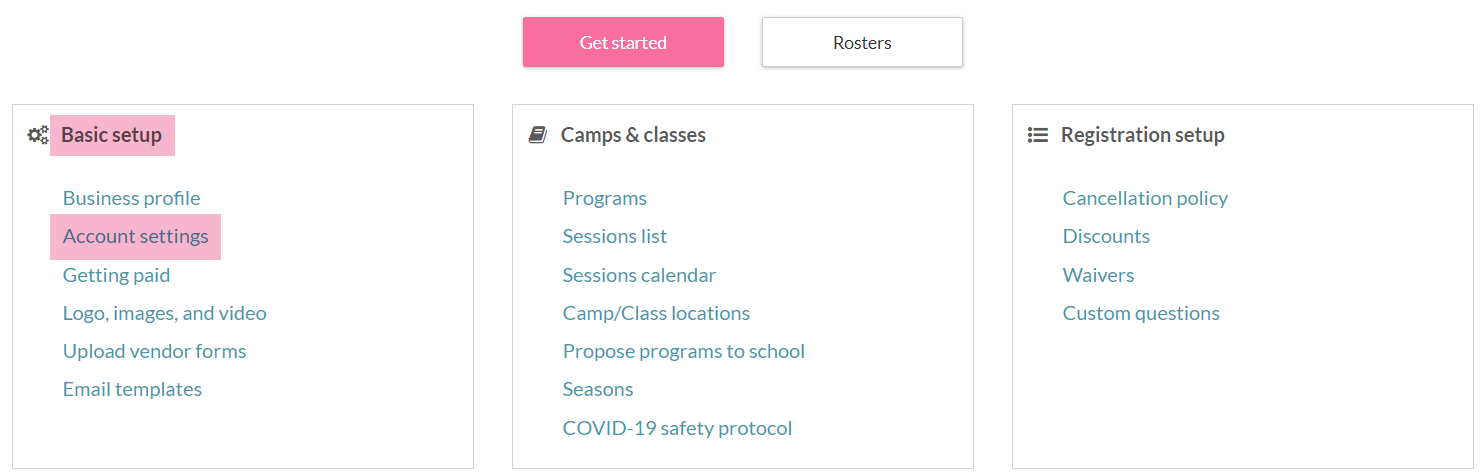The height and width of the screenshot is (475, 1484).
Task: Go to Account settings
Action: click(136, 237)
